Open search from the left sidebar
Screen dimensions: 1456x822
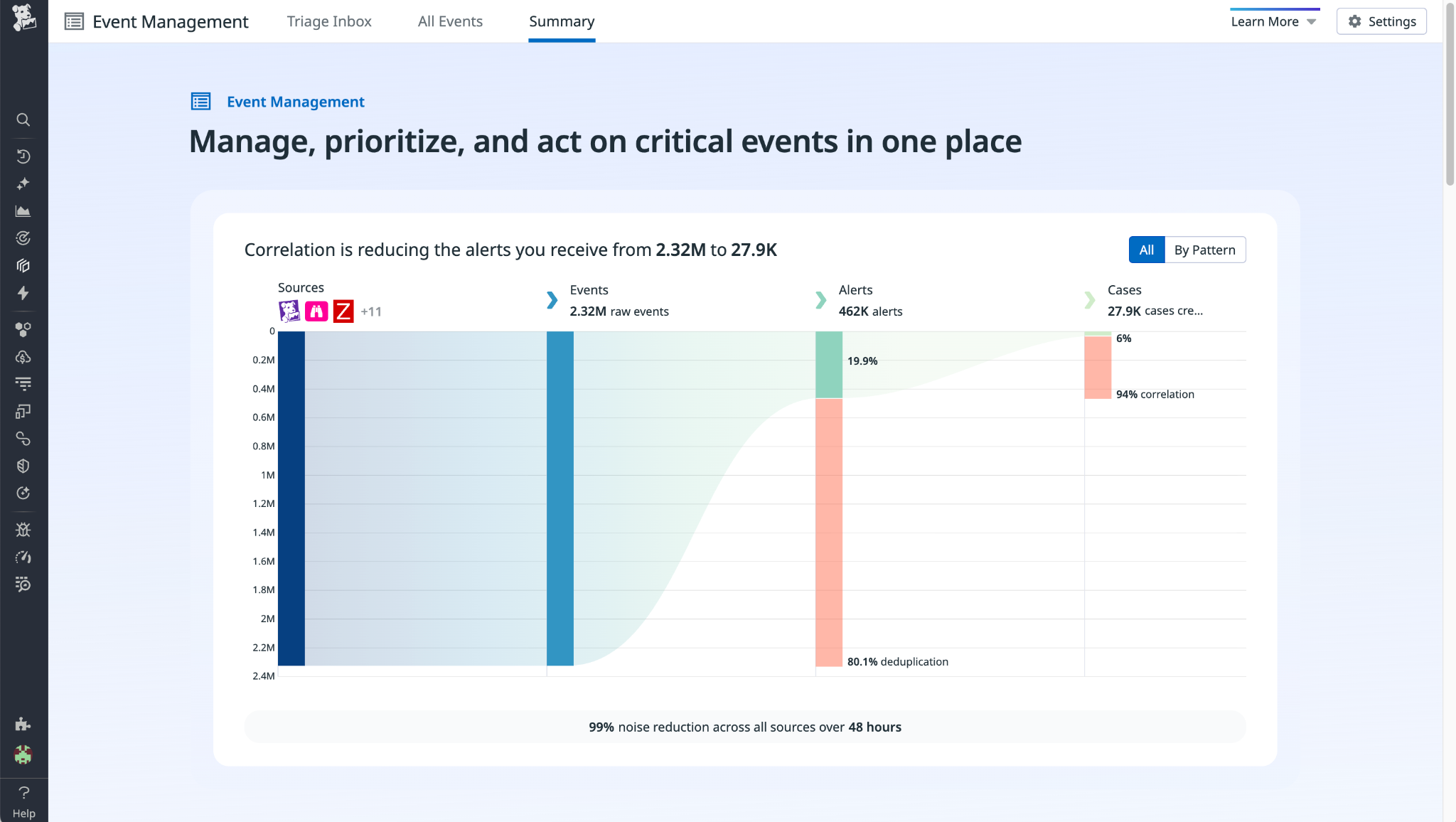tap(23, 119)
